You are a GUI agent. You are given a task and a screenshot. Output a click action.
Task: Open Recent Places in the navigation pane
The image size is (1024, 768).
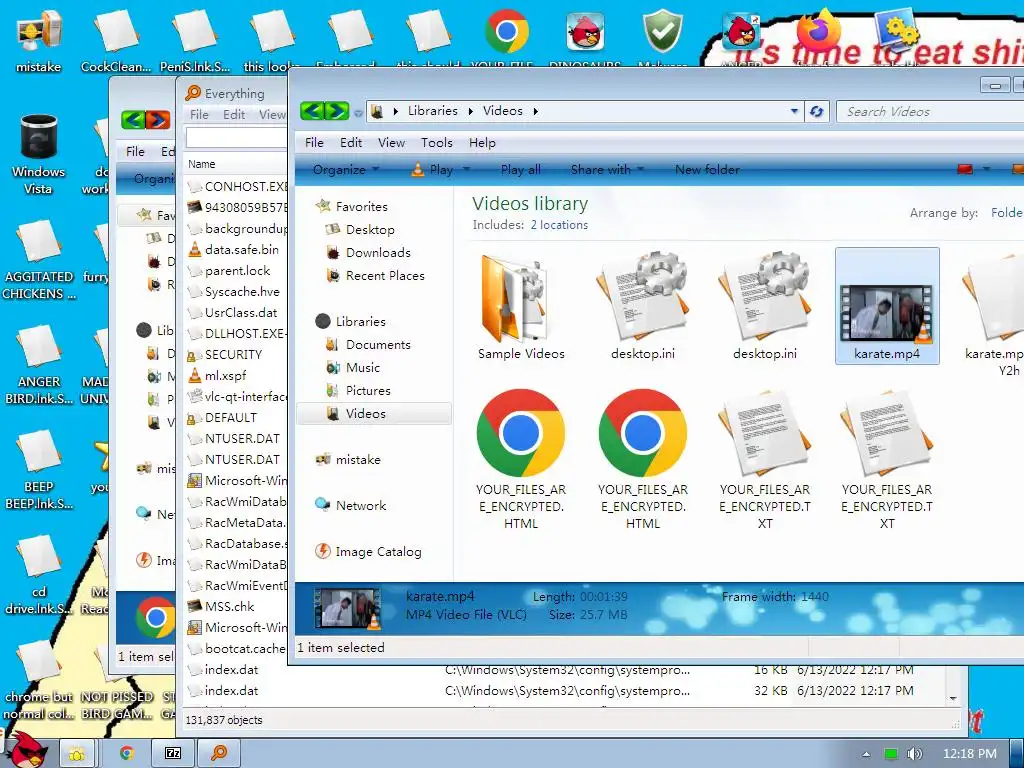coord(385,276)
